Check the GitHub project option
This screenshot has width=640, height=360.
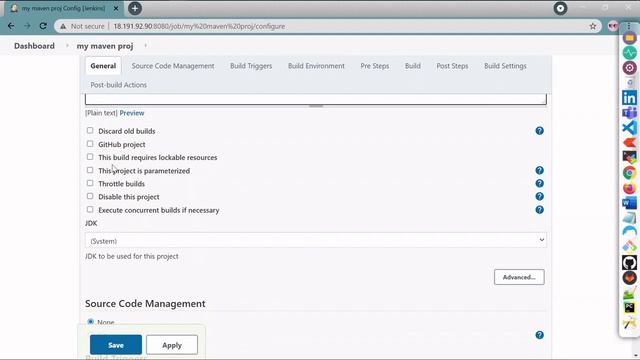tap(90, 144)
